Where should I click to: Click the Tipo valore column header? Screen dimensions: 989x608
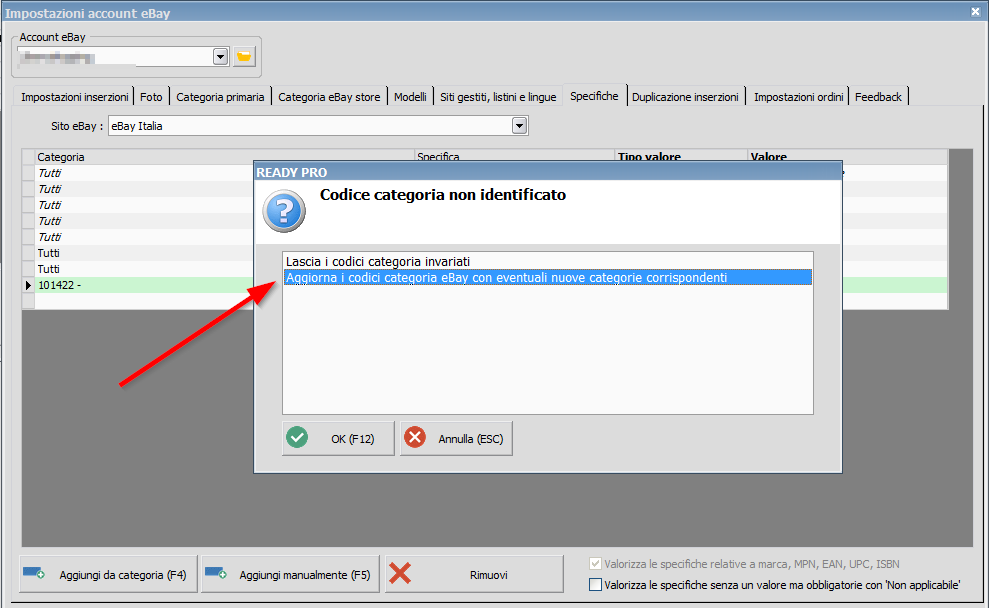(681, 156)
